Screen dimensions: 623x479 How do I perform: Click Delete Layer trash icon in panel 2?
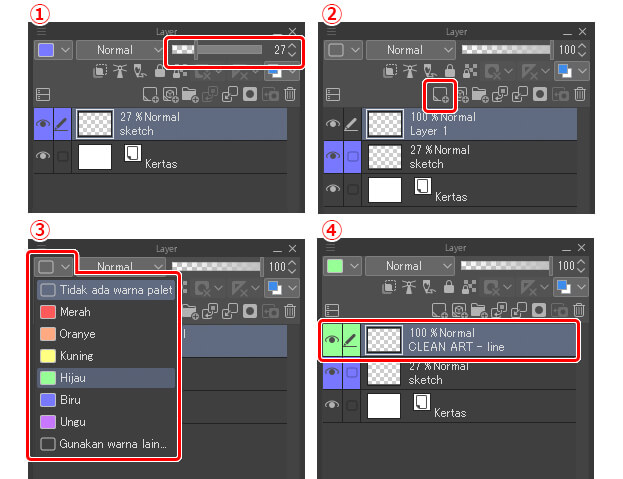coord(580,94)
